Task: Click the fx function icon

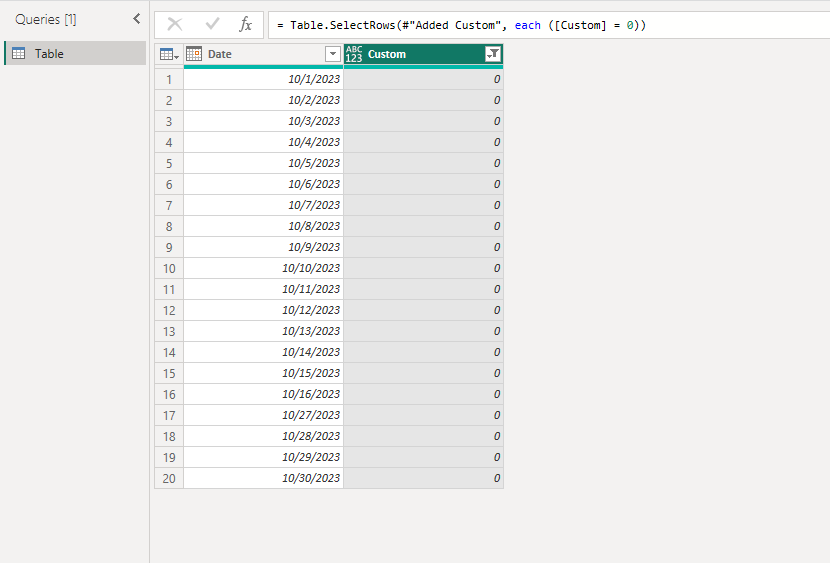Action: pos(245,24)
